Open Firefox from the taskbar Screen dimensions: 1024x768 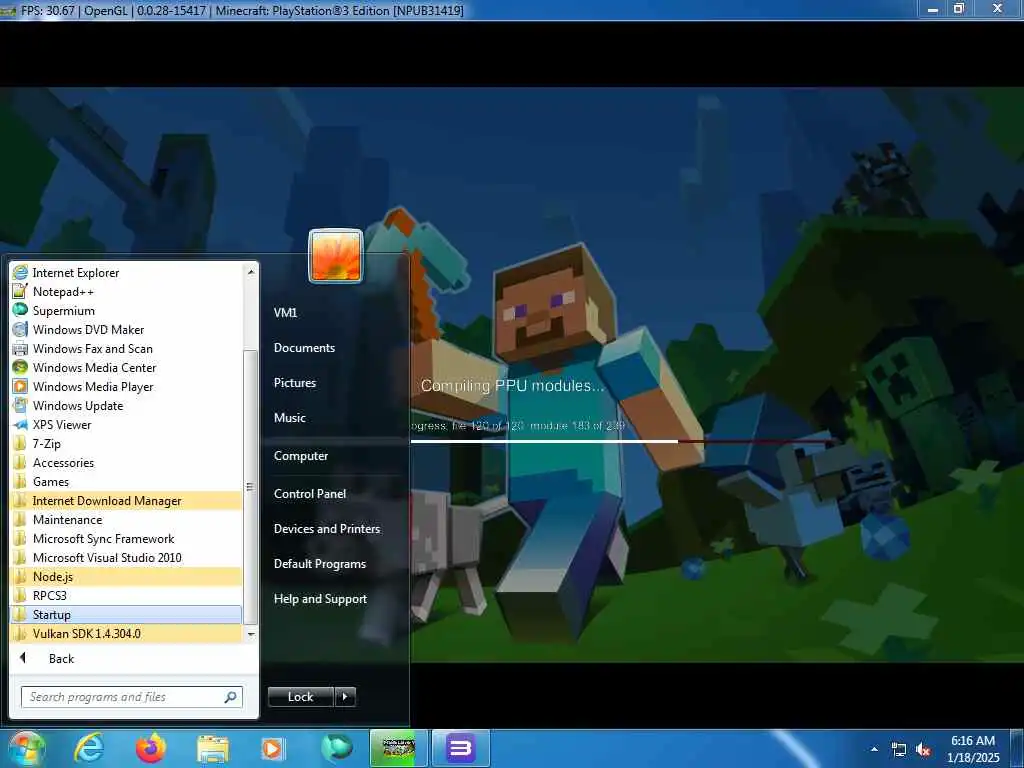[x=151, y=748]
